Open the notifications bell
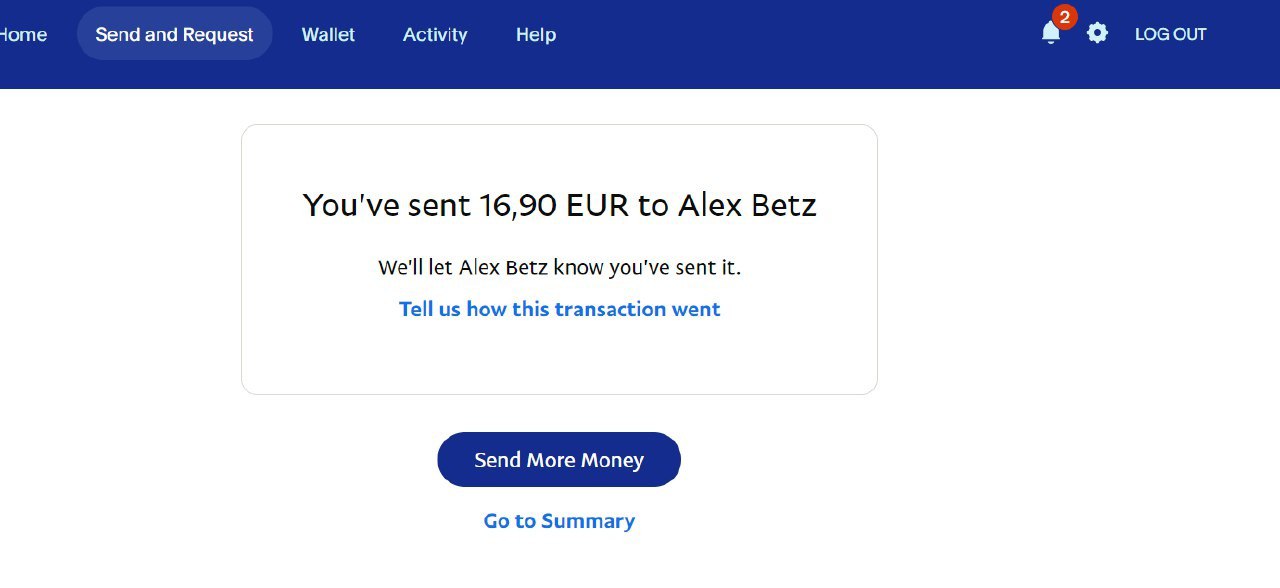The height and width of the screenshot is (588, 1280). click(1050, 34)
